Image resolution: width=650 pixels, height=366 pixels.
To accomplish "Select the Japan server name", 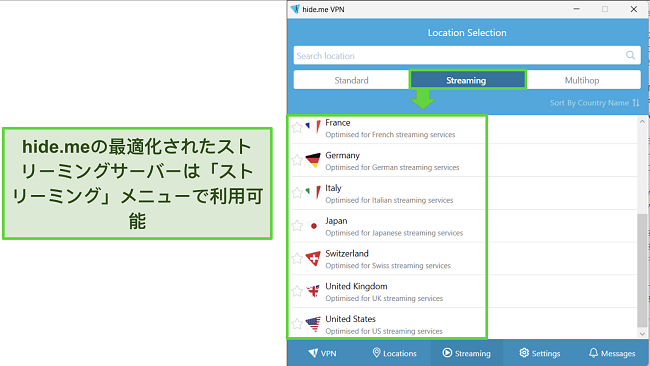I will 336,221.
